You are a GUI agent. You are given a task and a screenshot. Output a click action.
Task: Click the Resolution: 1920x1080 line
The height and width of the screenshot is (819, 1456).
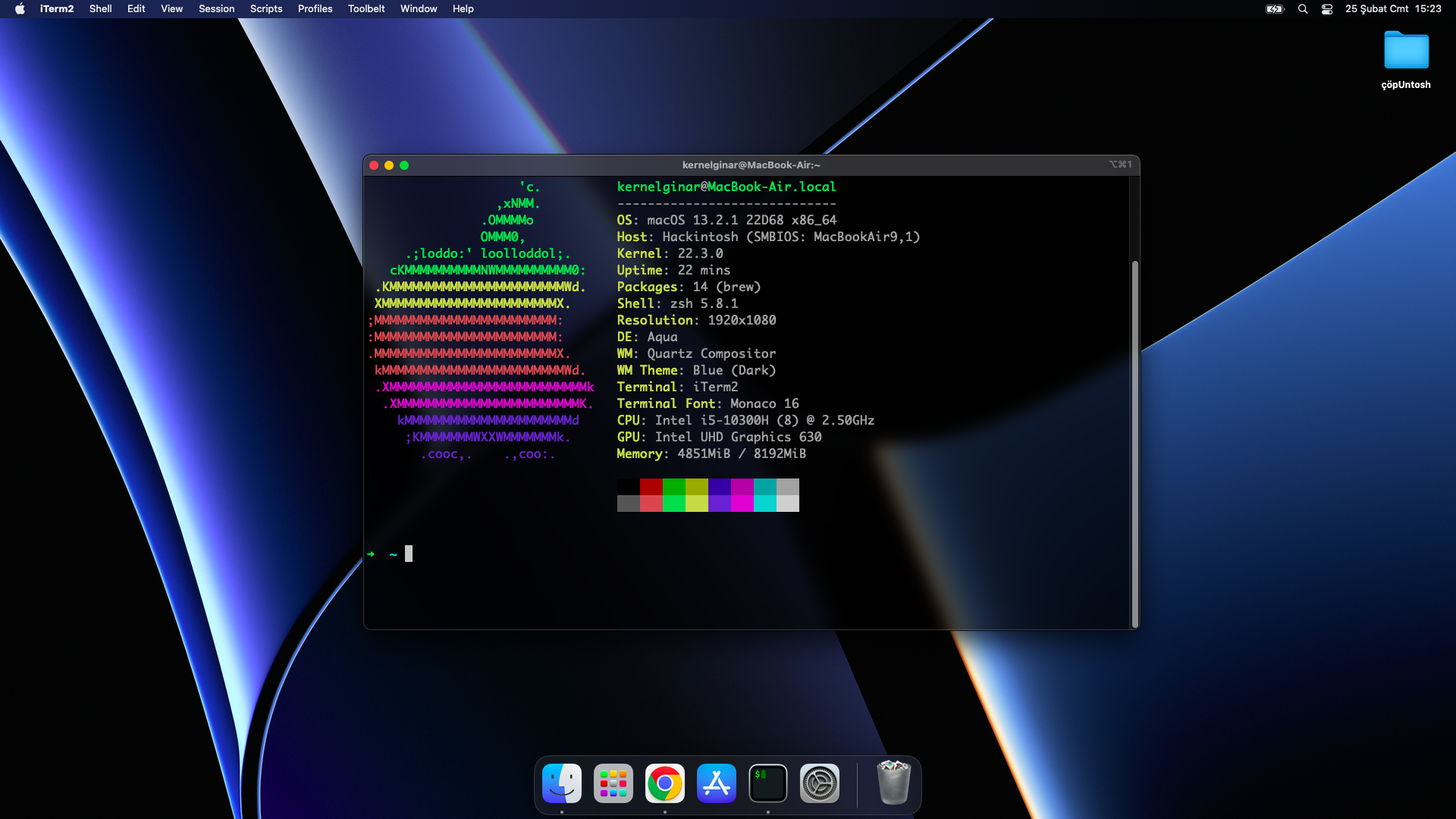click(x=696, y=320)
